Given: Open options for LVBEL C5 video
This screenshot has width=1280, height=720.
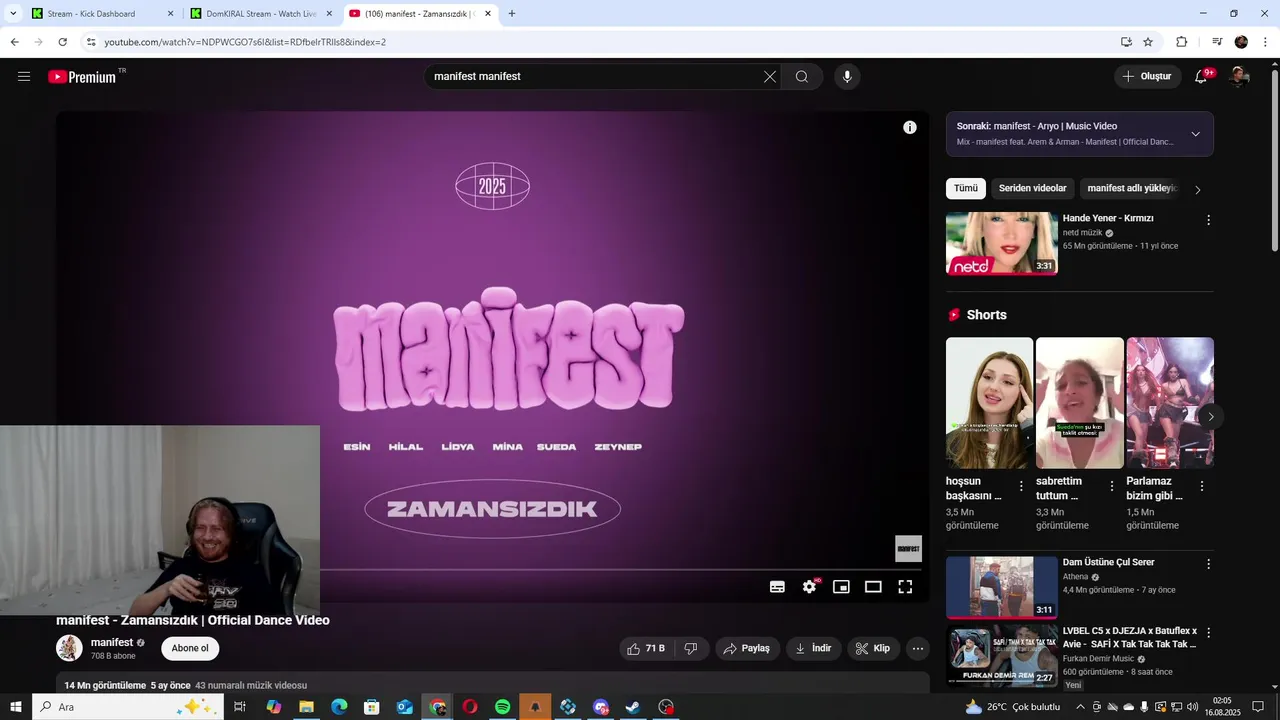Looking at the screenshot, I should coord(1208,633).
